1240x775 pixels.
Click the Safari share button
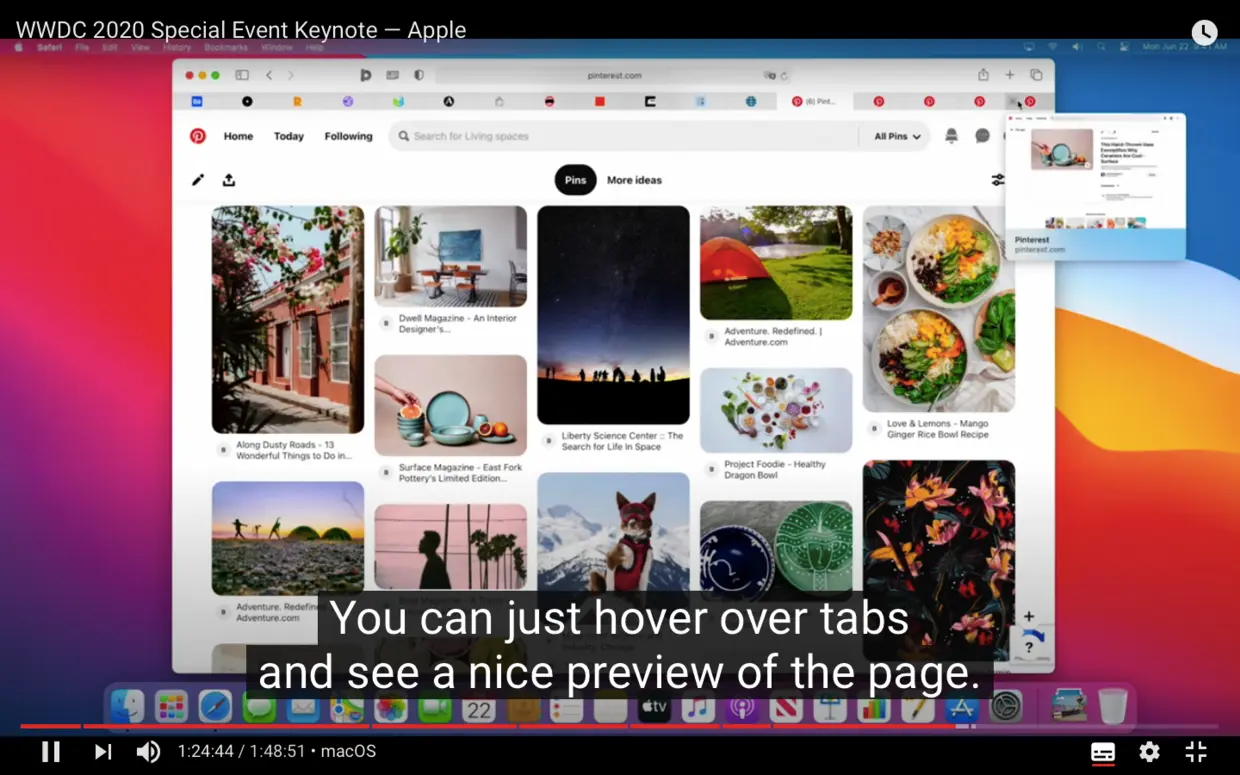(x=983, y=75)
